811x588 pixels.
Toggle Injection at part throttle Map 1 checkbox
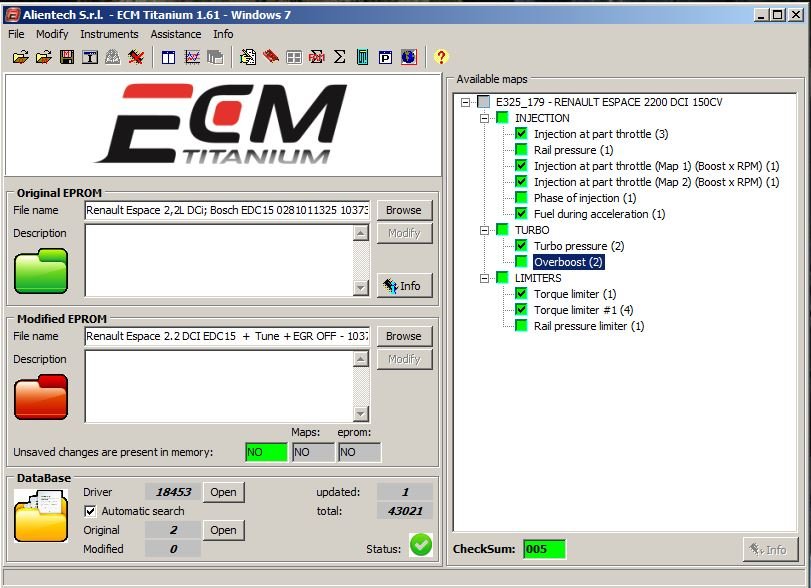pyautogui.click(x=521, y=166)
